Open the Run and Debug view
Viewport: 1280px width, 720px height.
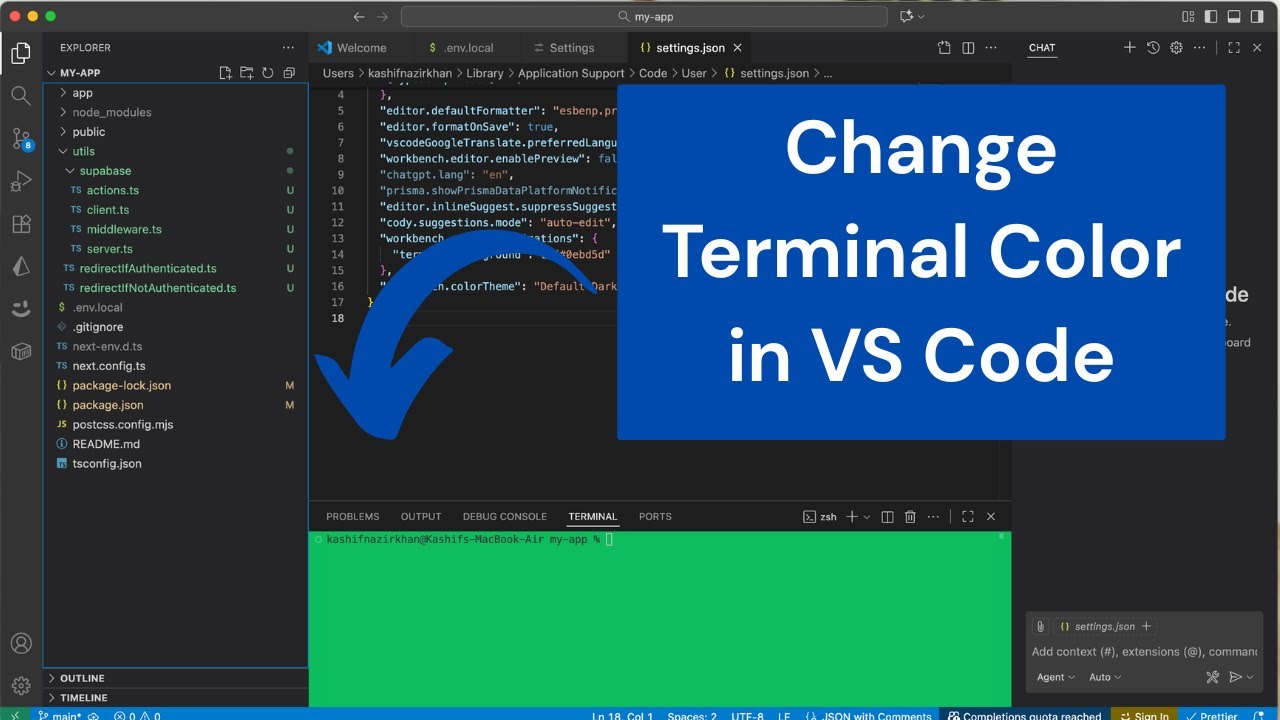click(x=21, y=182)
